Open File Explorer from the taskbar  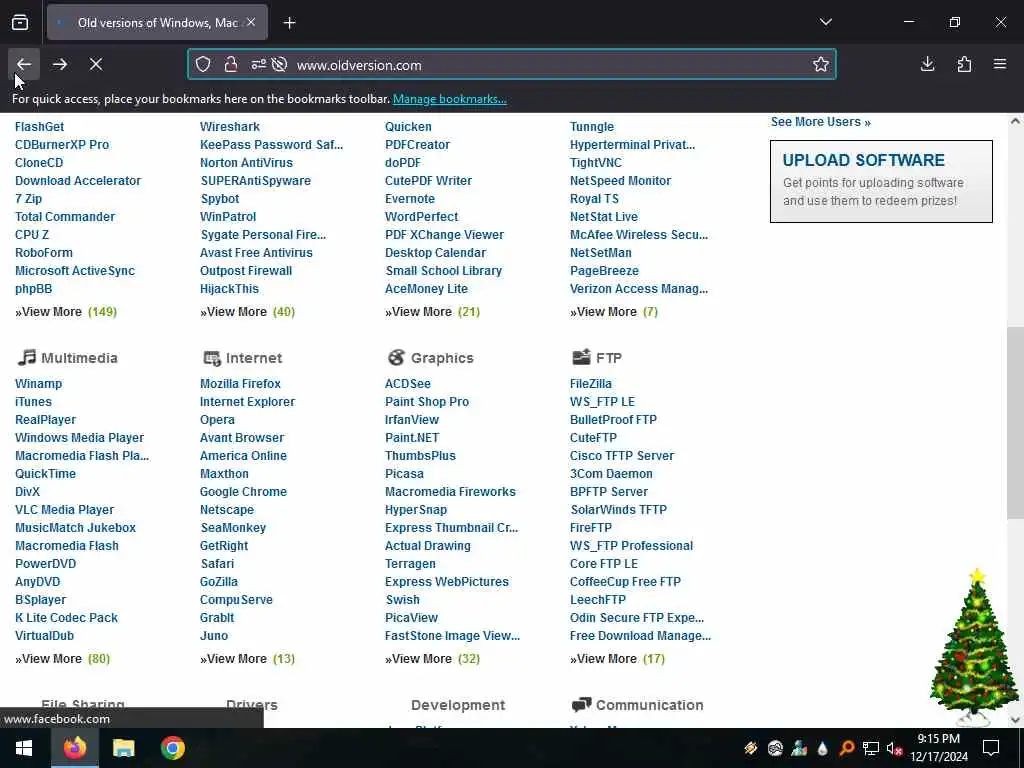coord(123,748)
